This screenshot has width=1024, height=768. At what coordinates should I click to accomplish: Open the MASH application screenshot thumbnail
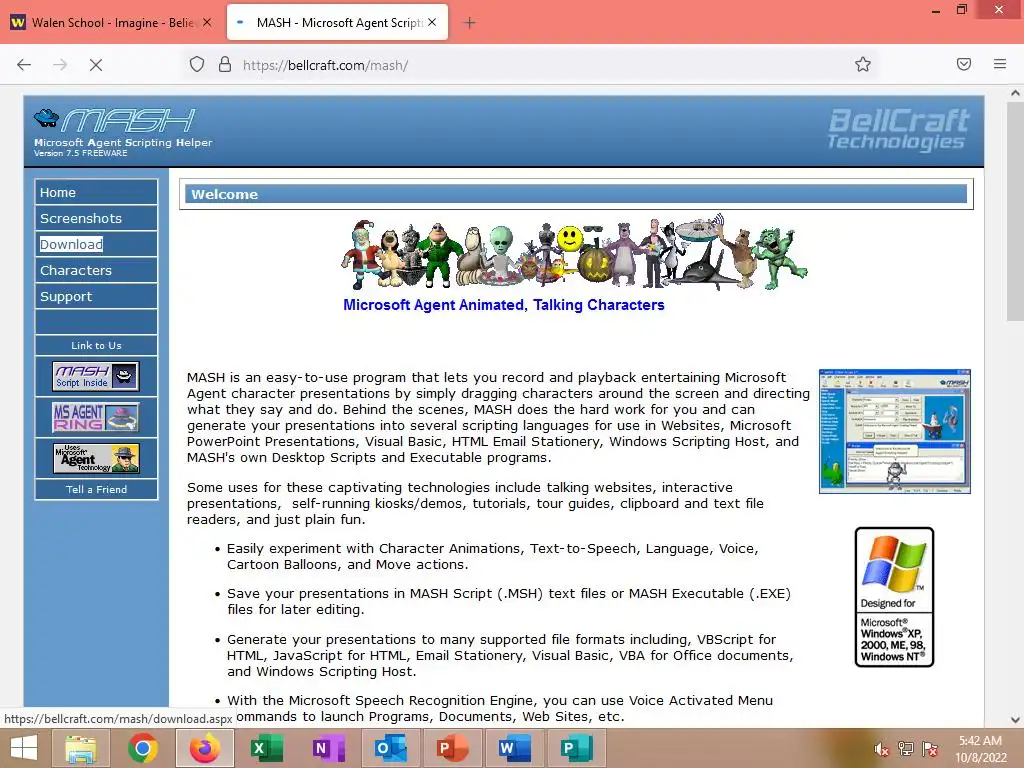pyautogui.click(x=895, y=431)
